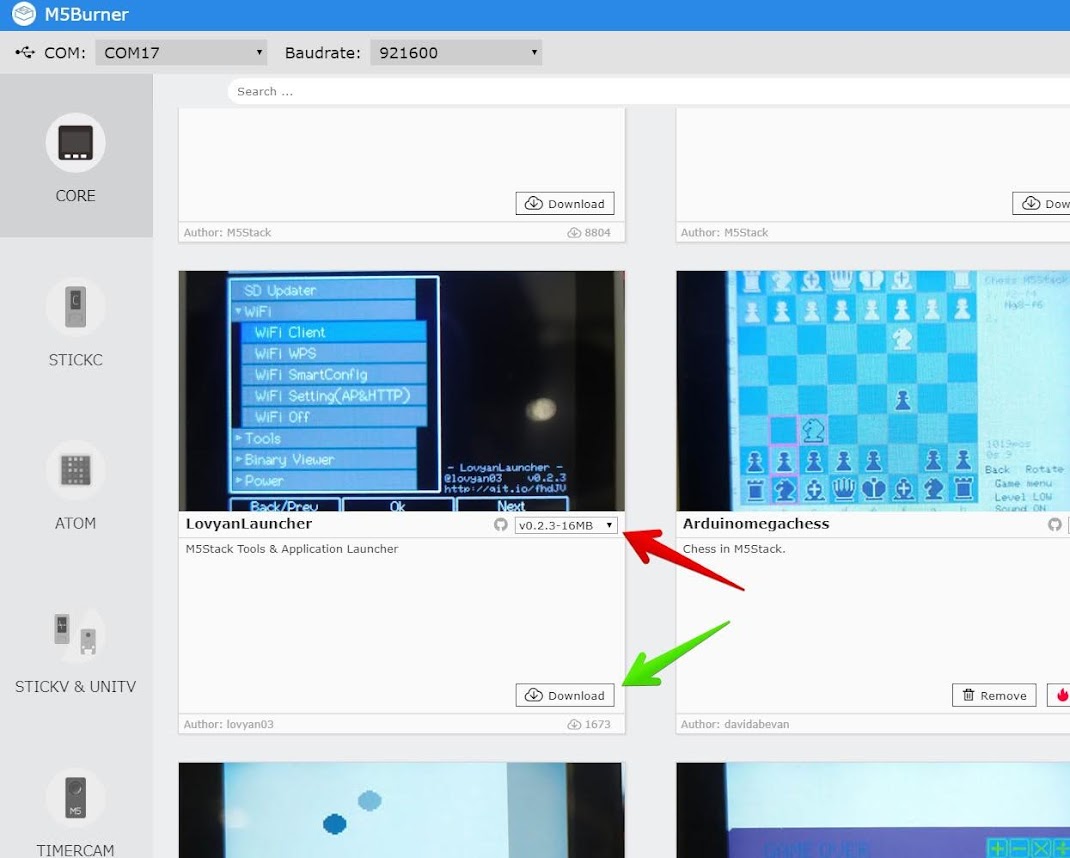Image resolution: width=1070 pixels, height=858 pixels.
Task: Select the ATOM device category
Action: point(76,486)
